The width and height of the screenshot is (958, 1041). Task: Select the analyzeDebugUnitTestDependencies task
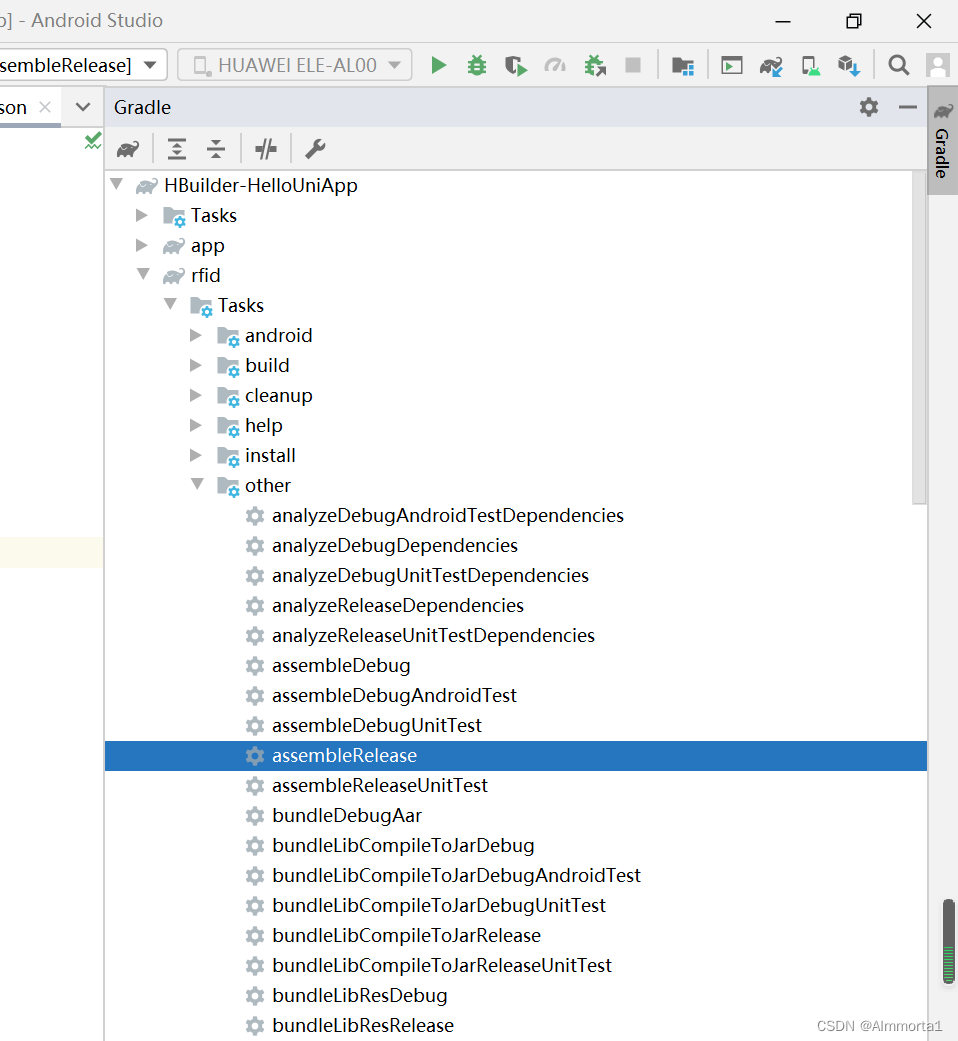pyautogui.click(x=430, y=575)
